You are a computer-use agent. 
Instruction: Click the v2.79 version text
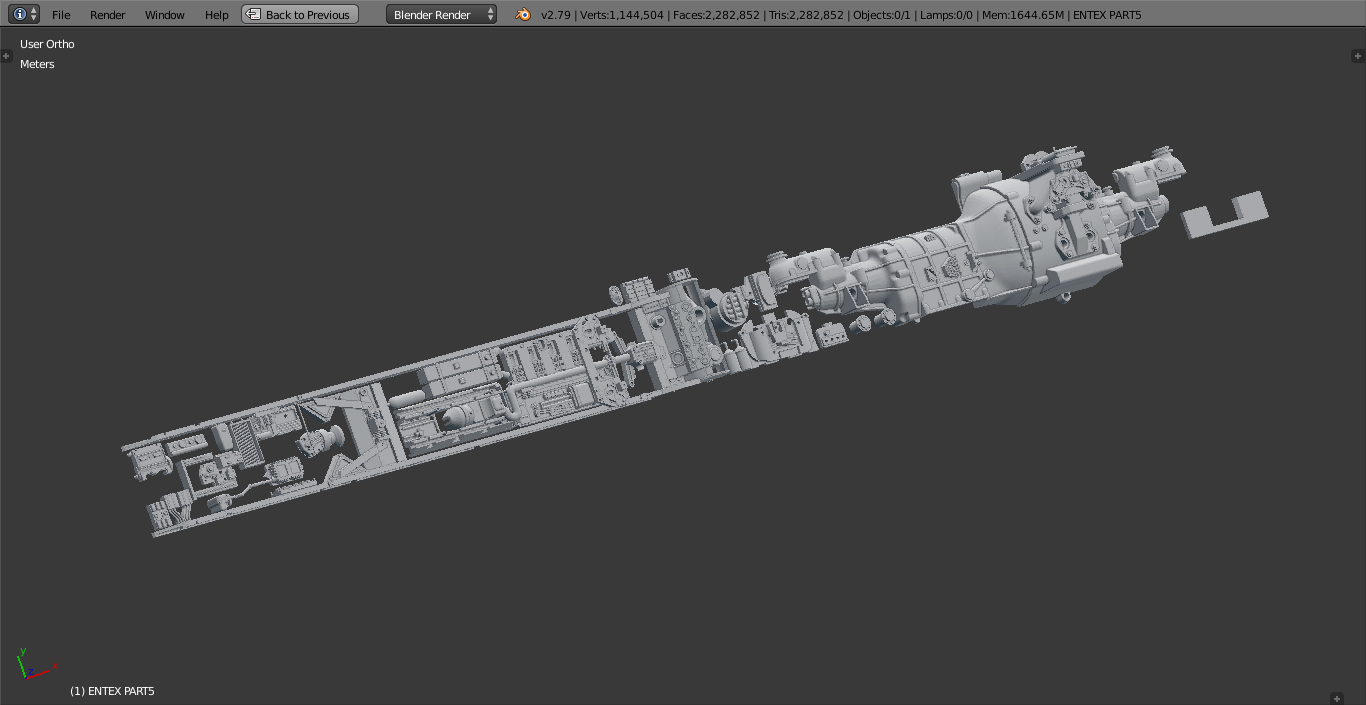(x=555, y=15)
